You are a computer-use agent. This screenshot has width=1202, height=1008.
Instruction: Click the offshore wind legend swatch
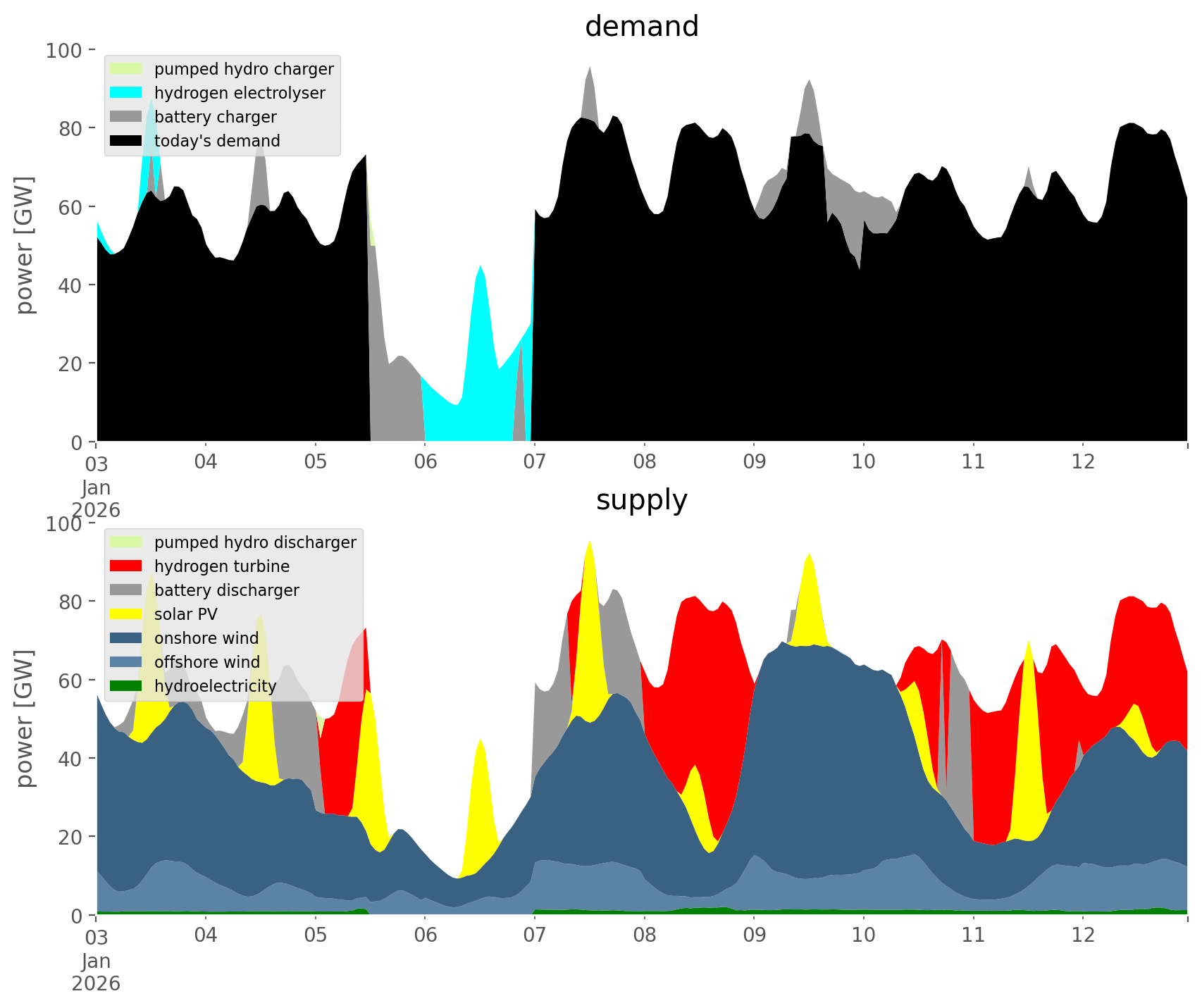click(126, 662)
